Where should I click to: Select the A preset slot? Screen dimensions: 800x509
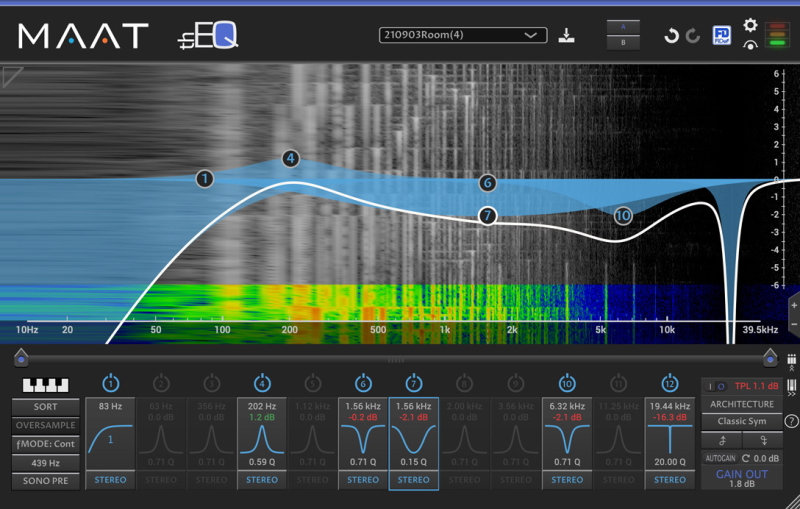click(624, 27)
